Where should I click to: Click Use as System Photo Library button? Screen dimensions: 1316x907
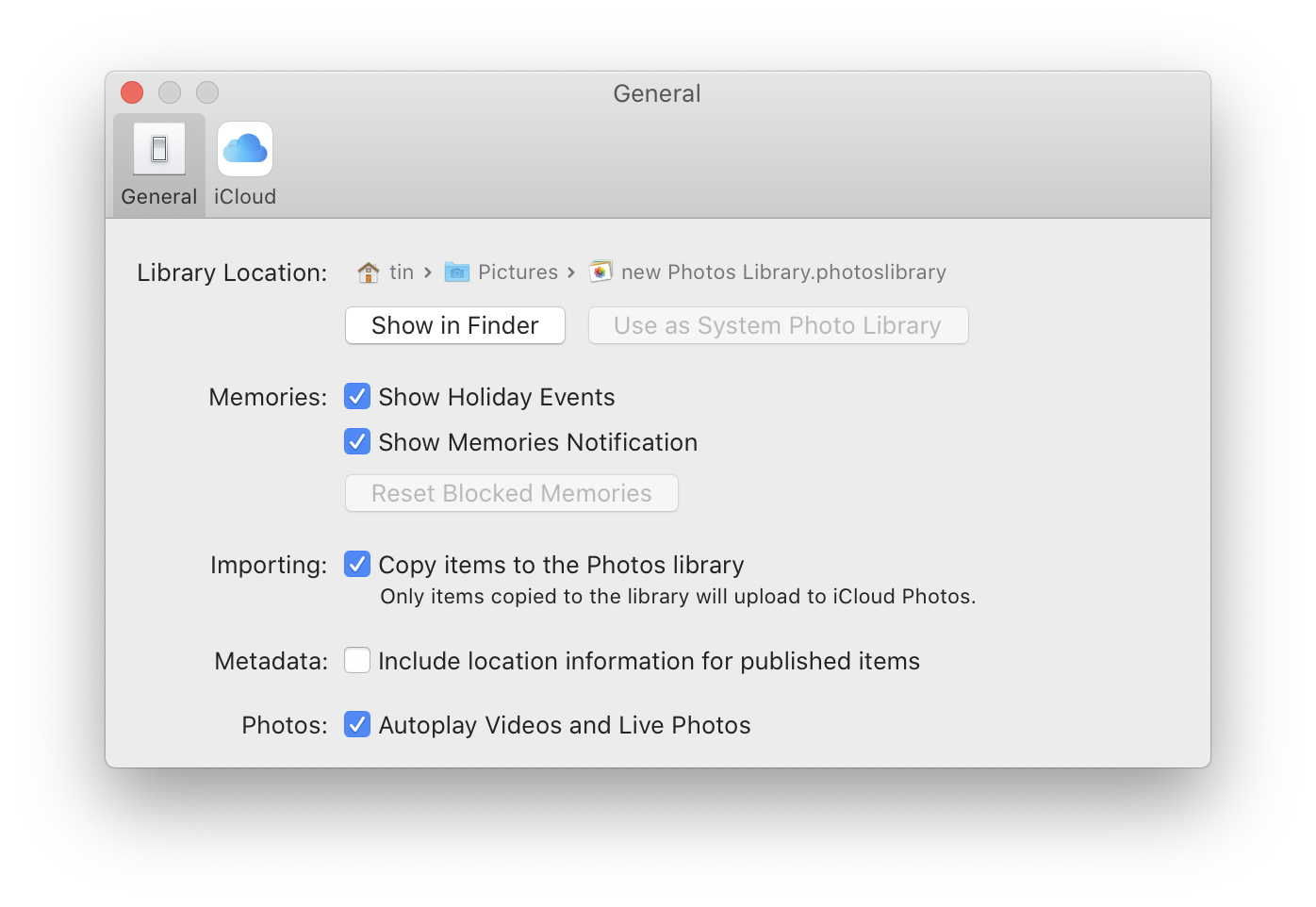click(779, 325)
